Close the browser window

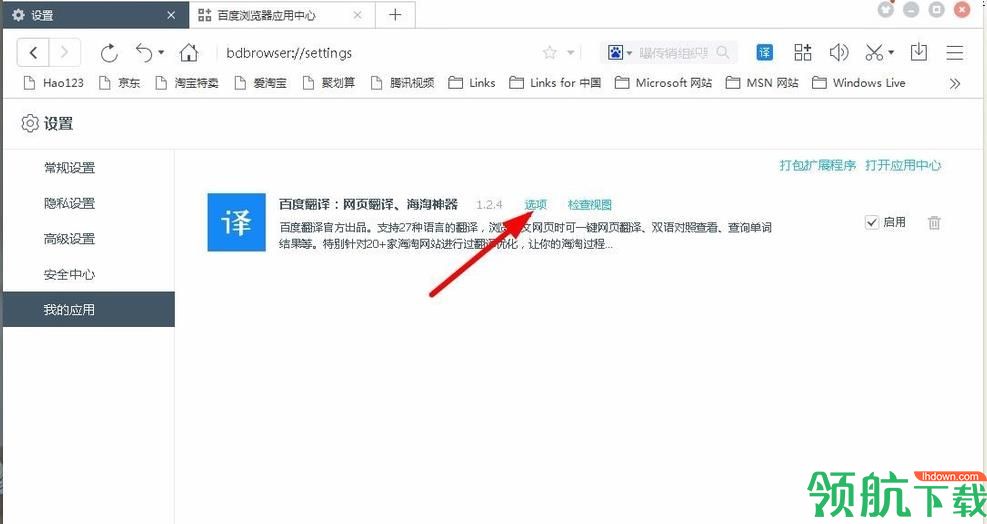click(x=962, y=9)
